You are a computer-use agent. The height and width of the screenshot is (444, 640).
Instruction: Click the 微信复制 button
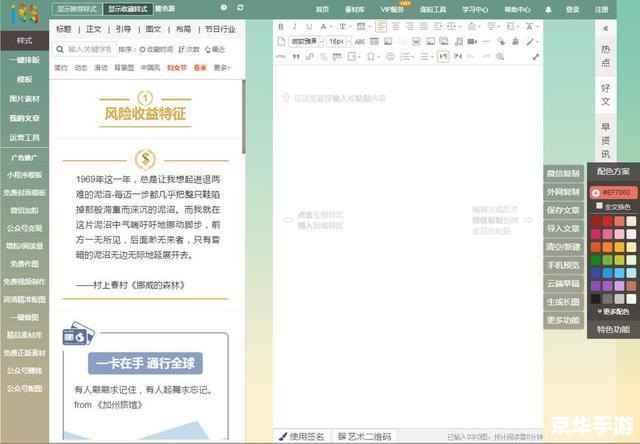coord(563,173)
